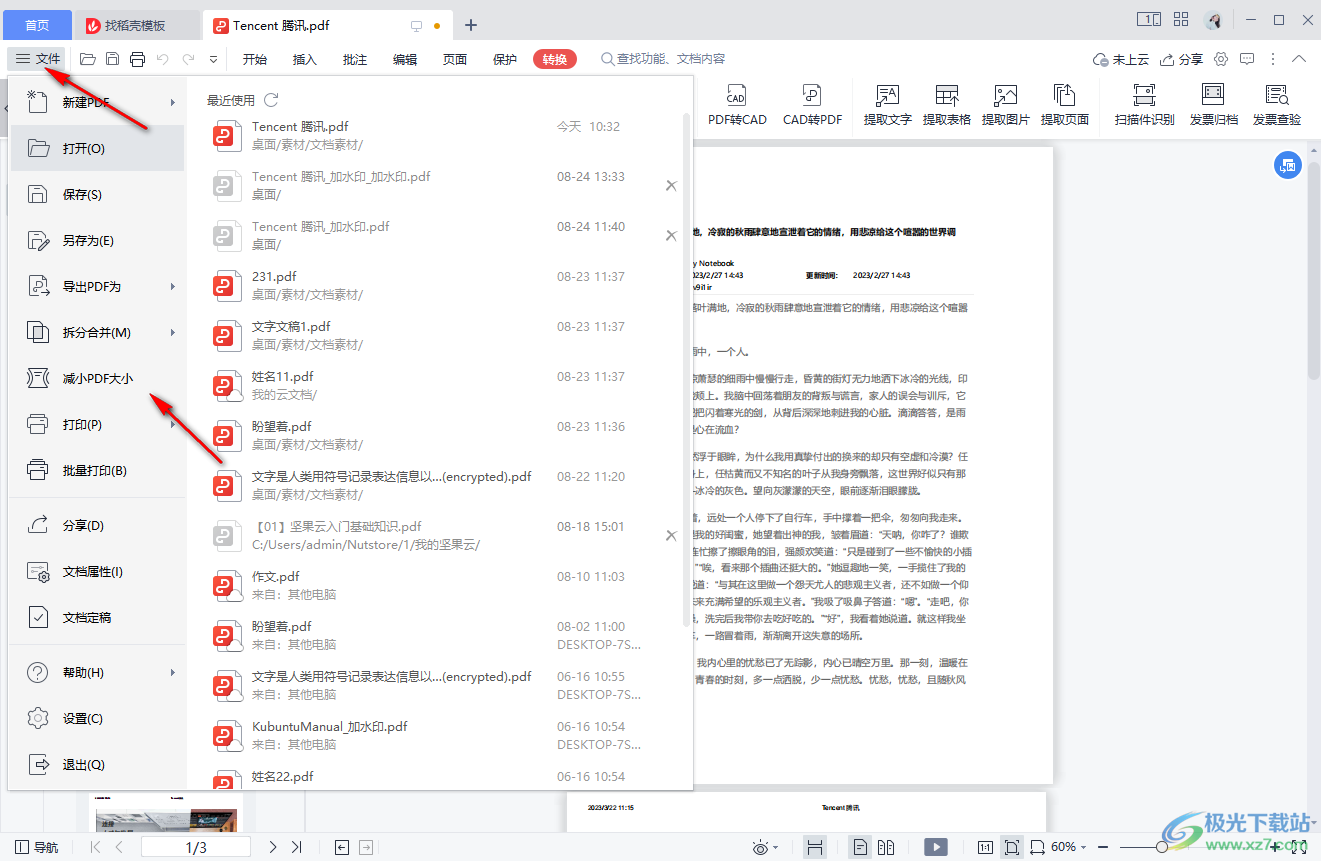The width and height of the screenshot is (1321, 861).
Task: Toggle the 导航 navigation pane
Action: point(36,847)
